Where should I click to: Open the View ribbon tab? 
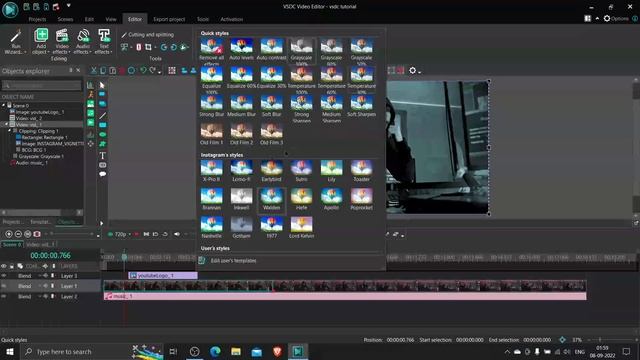point(111,19)
